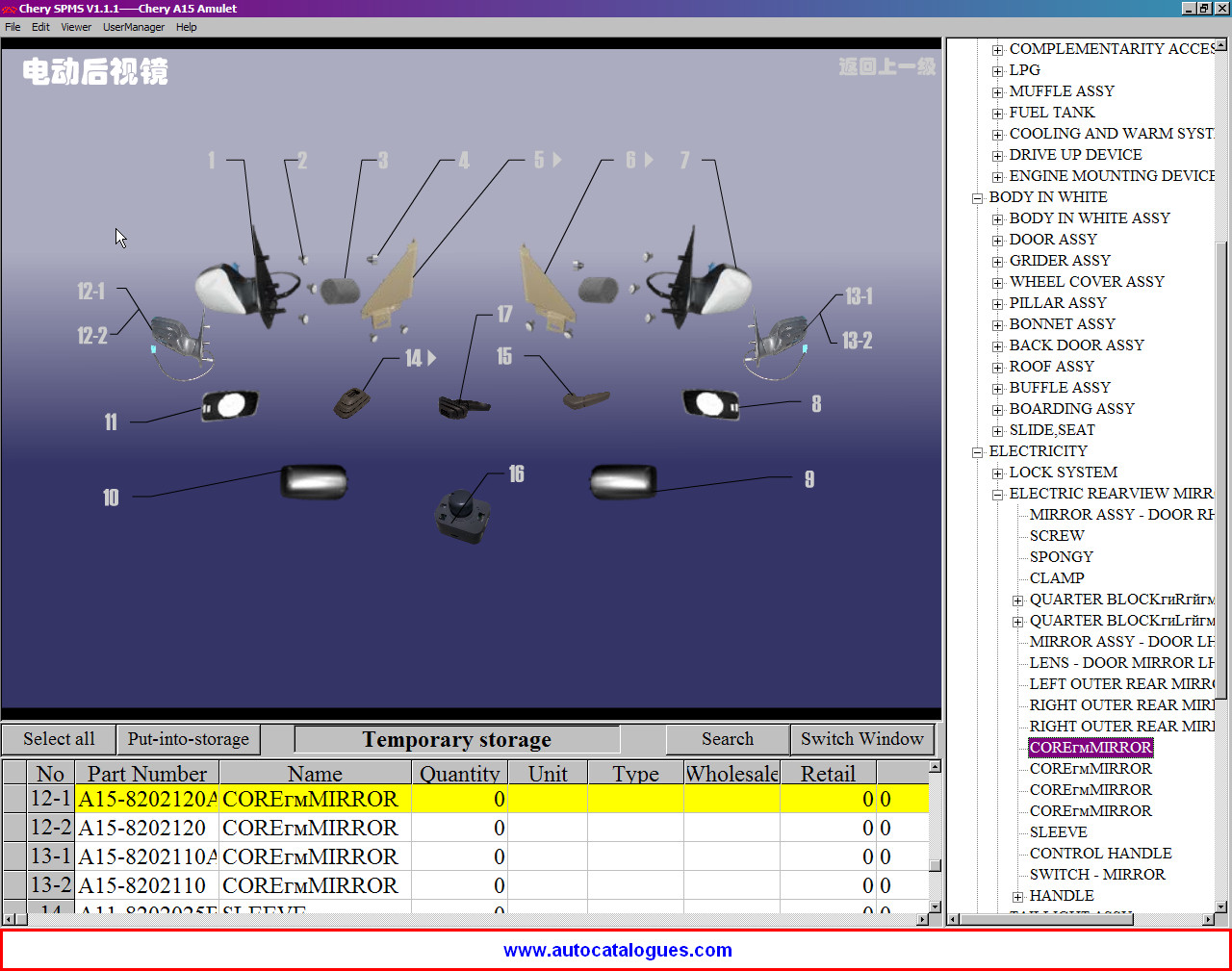Screen dimensions: 1232x971
Task: Collapse the ELECTRIC REARVIEW MIRROR node
Action: coord(998,495)
